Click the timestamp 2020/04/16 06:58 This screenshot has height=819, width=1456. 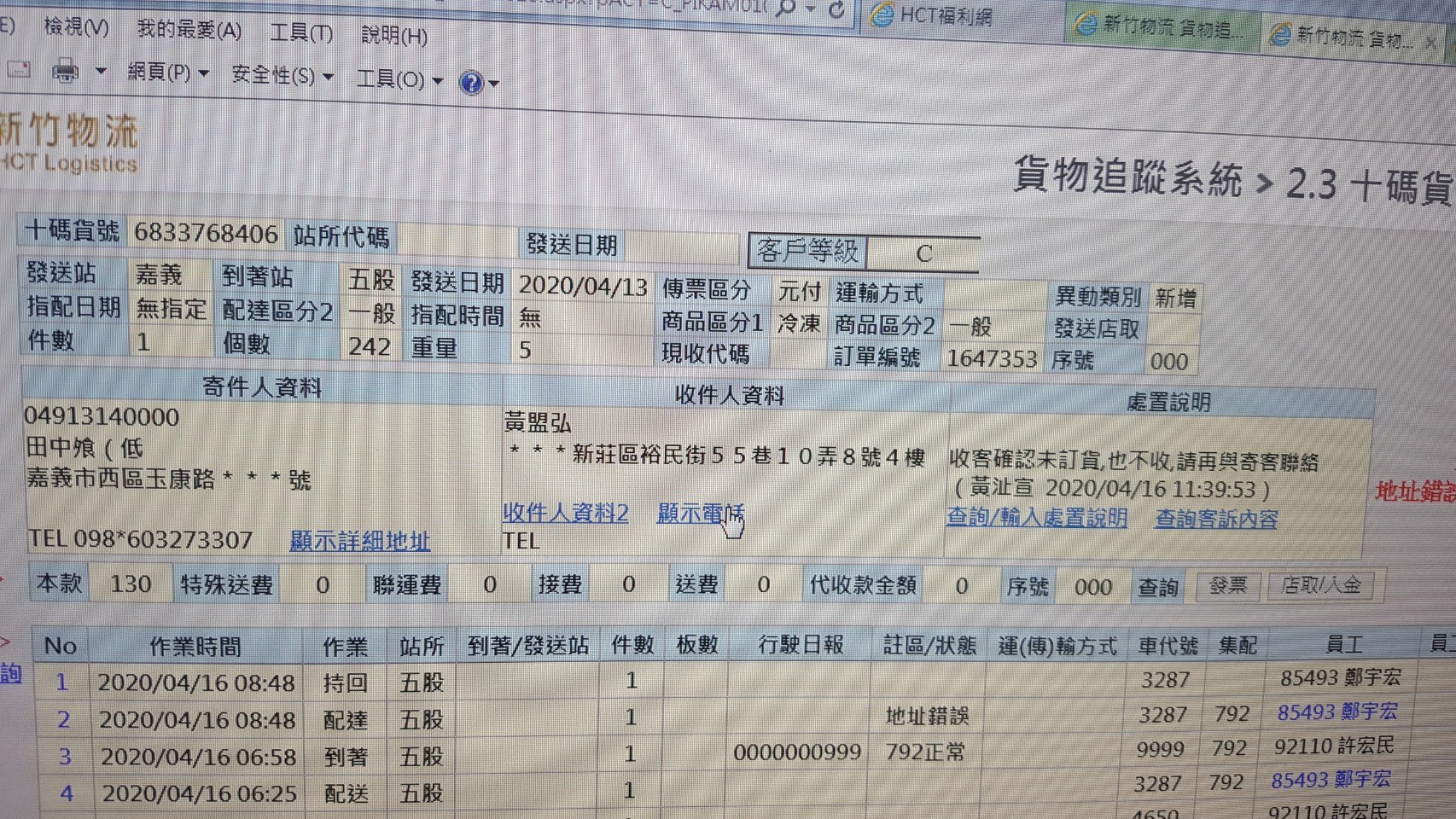click(198, 757)
